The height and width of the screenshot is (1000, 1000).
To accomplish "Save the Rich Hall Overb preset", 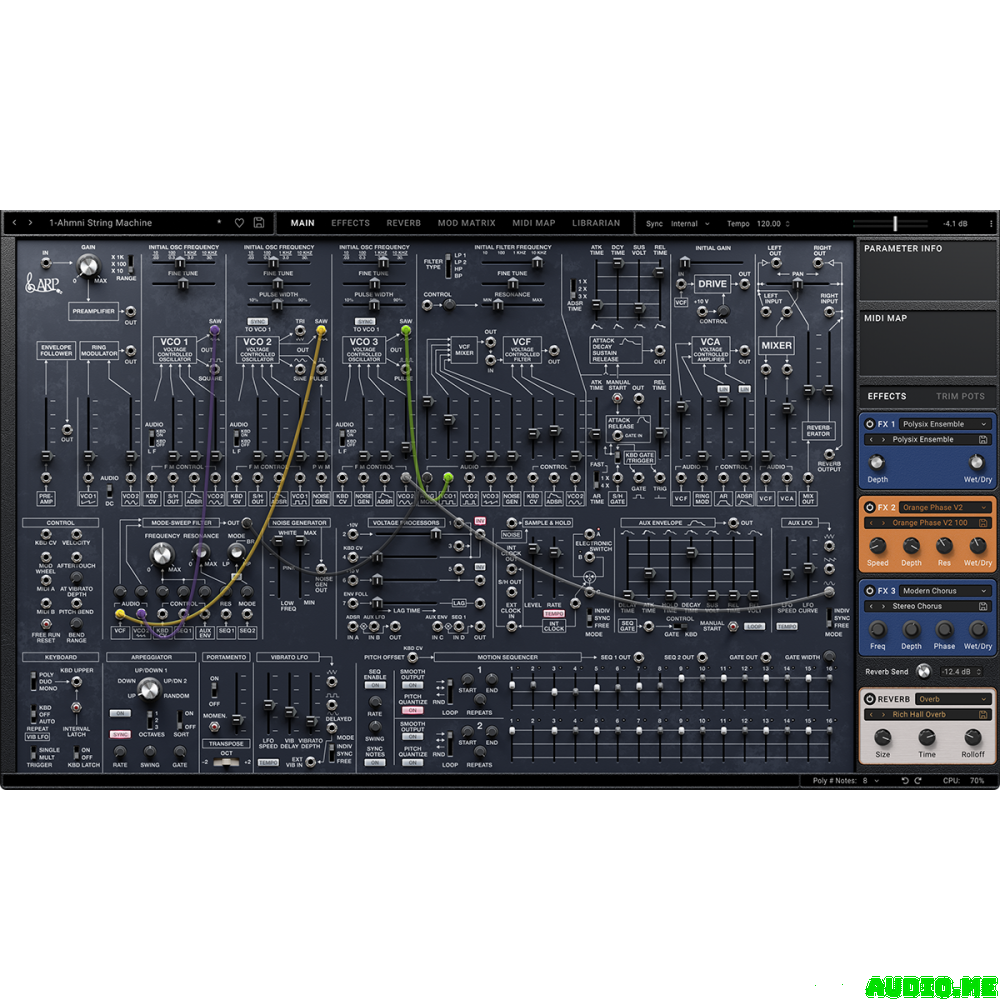I will pos(983,715).
